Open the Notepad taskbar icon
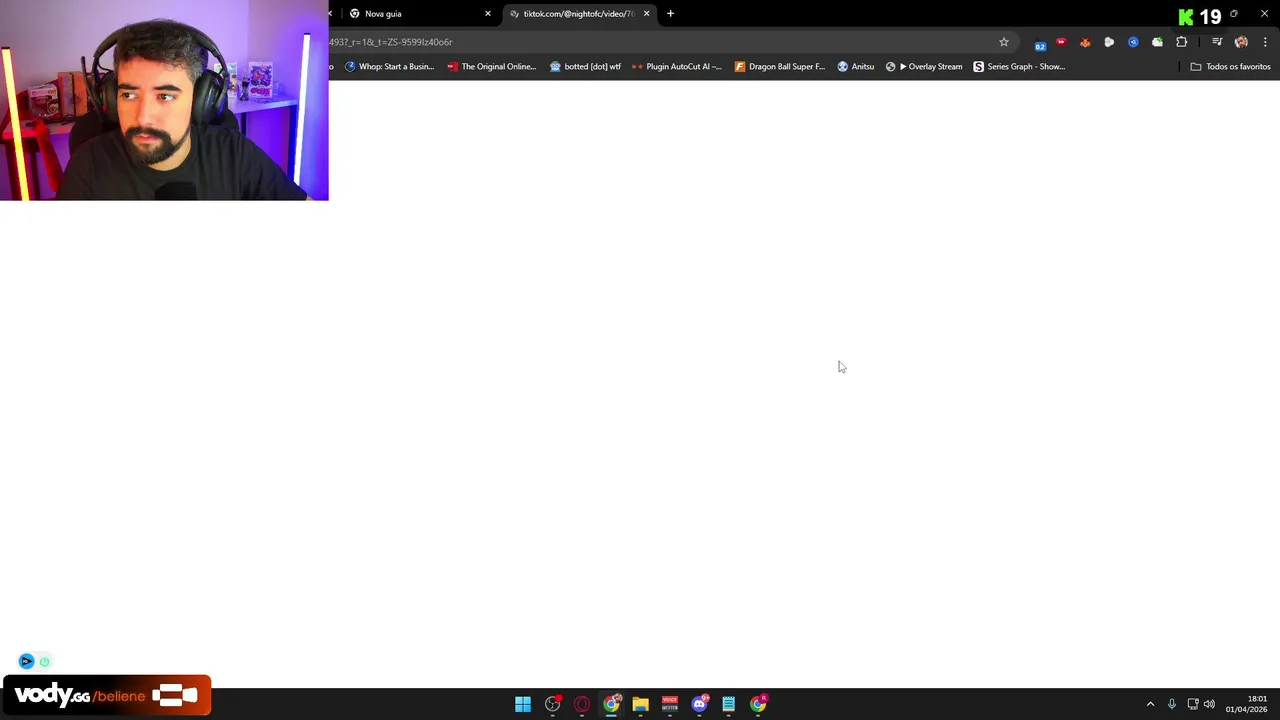 tap(729, 704)
